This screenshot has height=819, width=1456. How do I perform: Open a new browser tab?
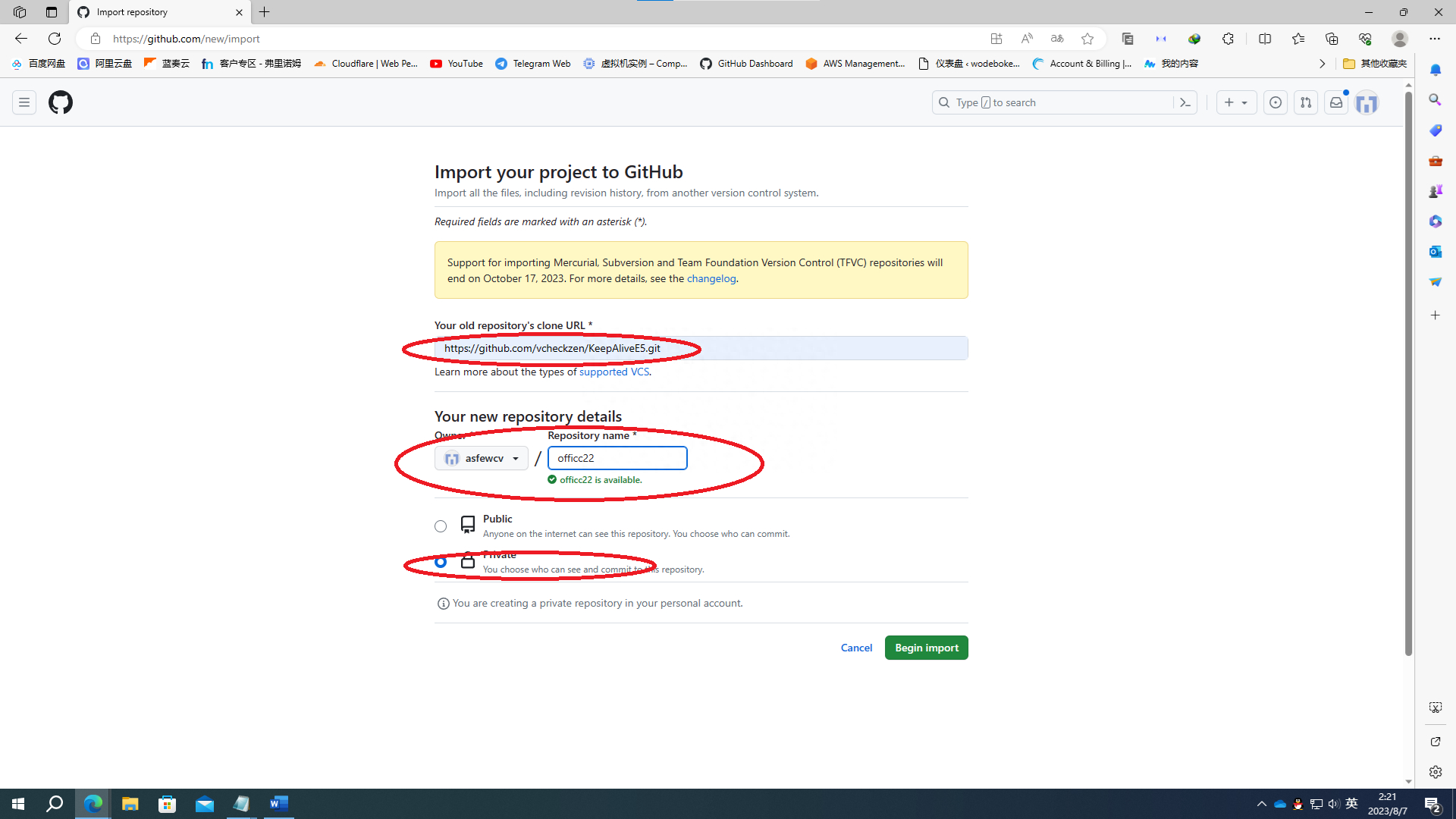(x=265, y=12)
